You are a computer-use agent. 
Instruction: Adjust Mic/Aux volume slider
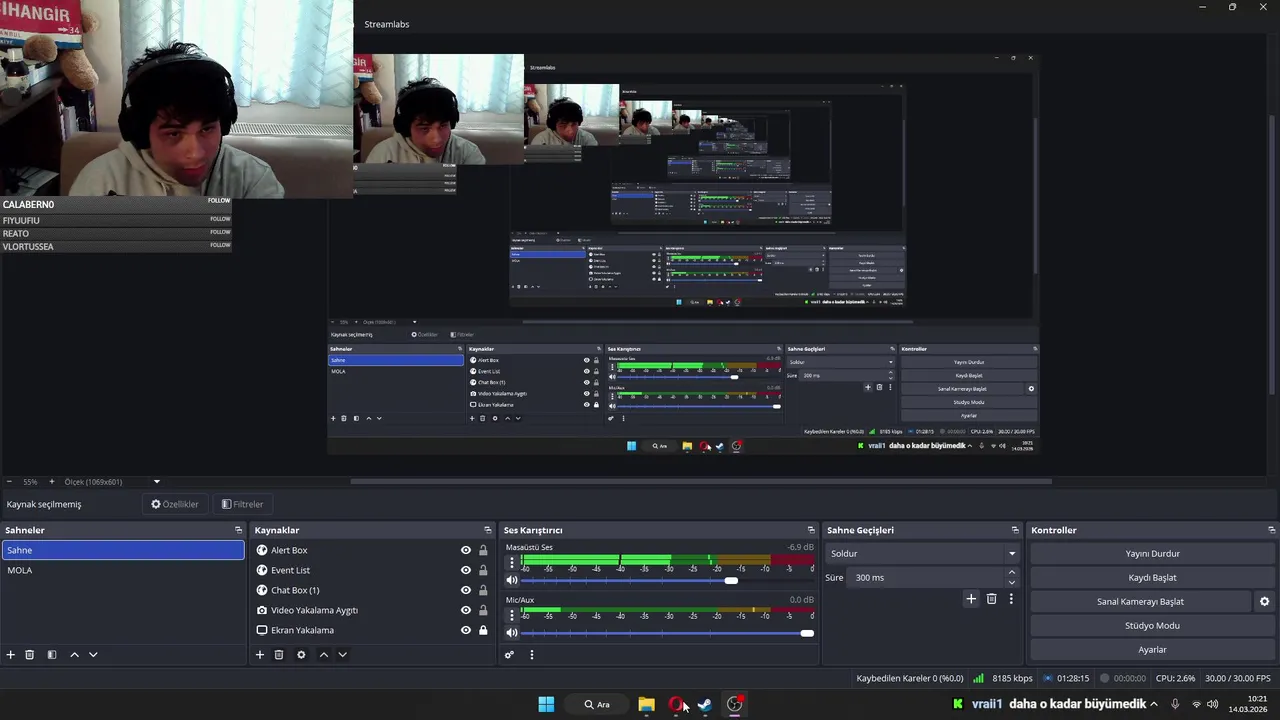click(807, 633)
